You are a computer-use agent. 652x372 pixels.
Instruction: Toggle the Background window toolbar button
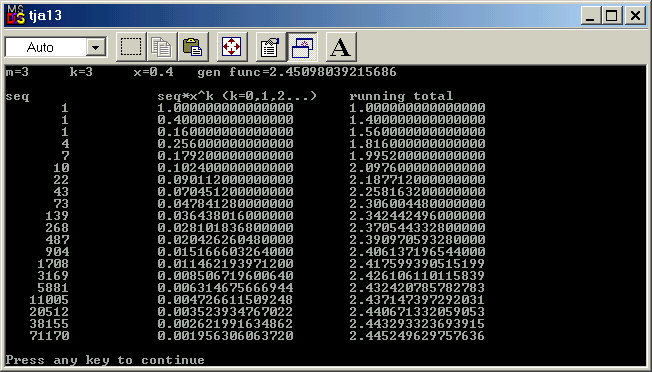(x=302, y=47)
